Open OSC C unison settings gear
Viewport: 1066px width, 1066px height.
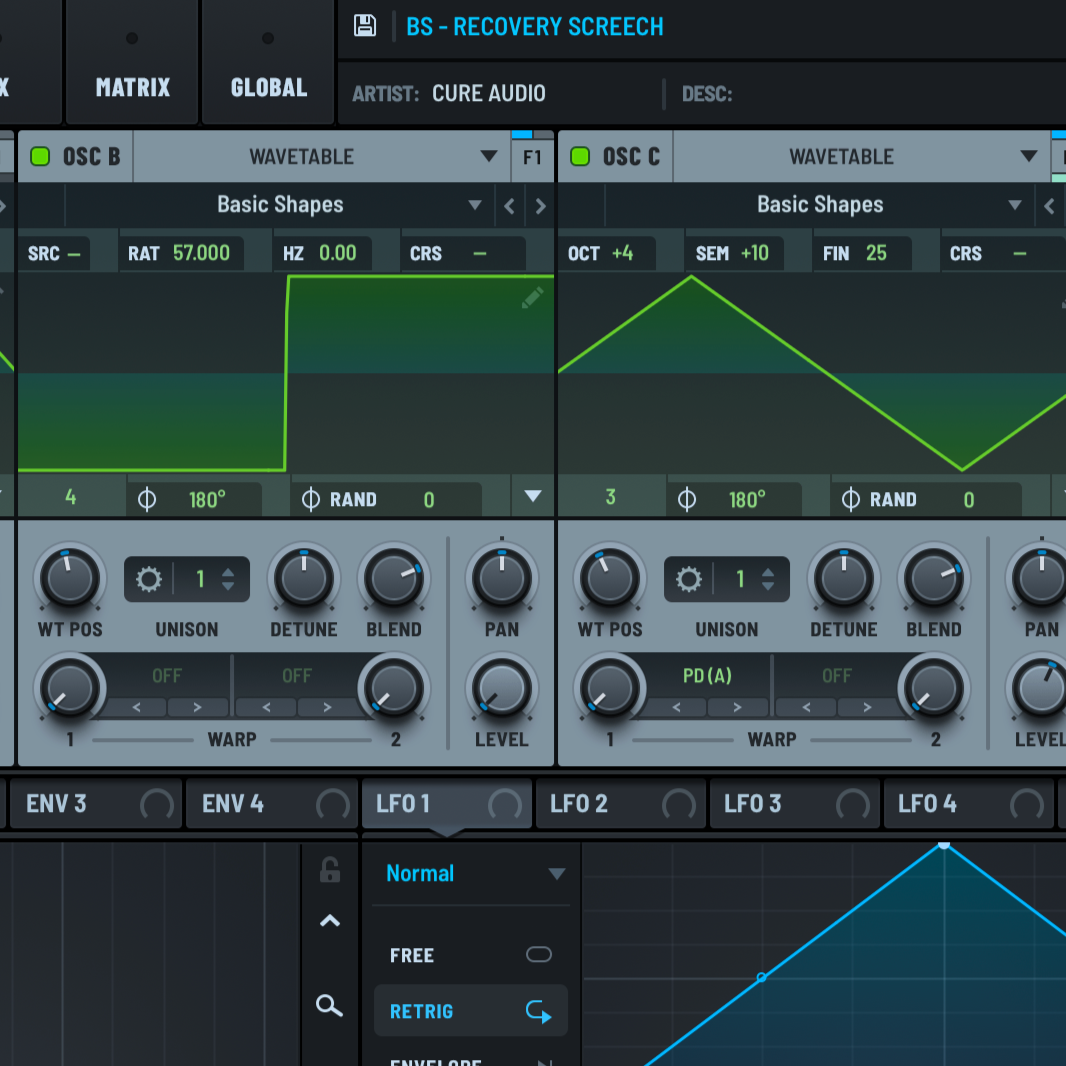click(x=689, y=579)
